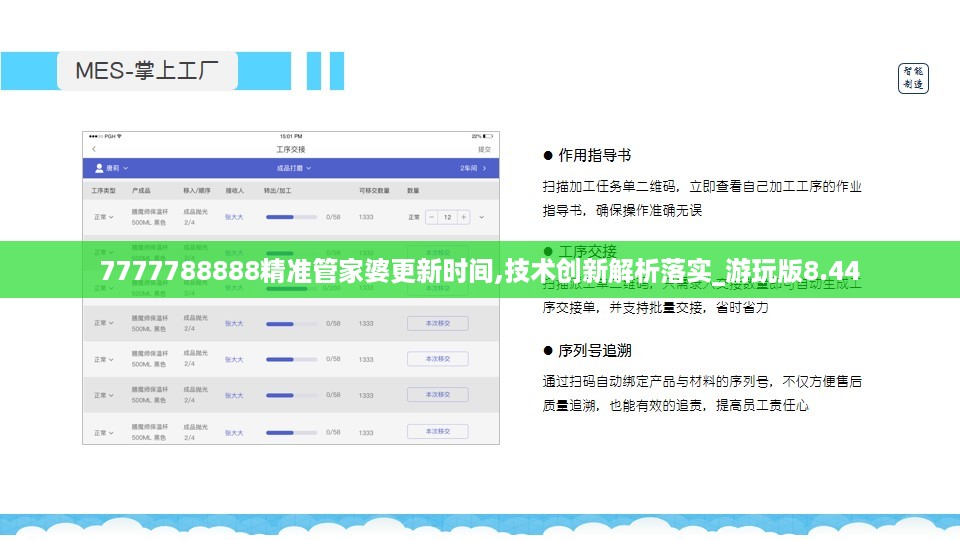Click receiver 张大大 in the first row
Image resolution: width=960 pixels, height=540 pixels.
pyautogui.click(x=234, y=217)
